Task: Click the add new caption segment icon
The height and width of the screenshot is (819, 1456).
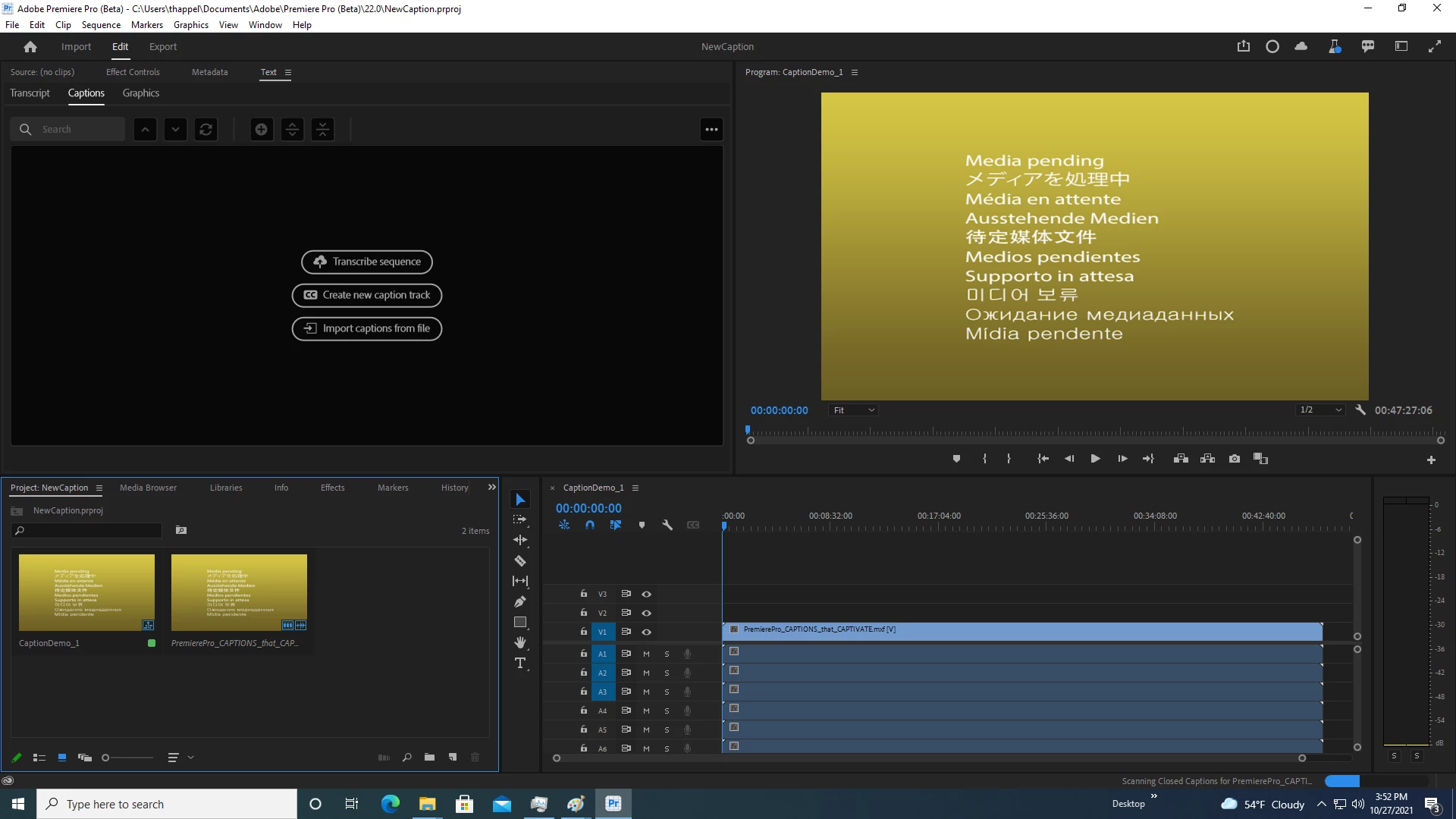Action: click(x=261, y=130)
